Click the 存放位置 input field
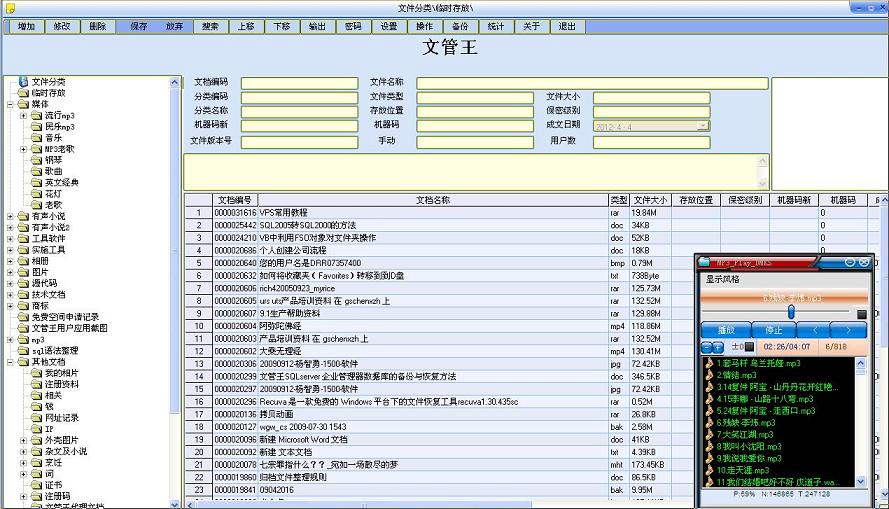The width and height of the screenshot is (889, 509). 475,112
